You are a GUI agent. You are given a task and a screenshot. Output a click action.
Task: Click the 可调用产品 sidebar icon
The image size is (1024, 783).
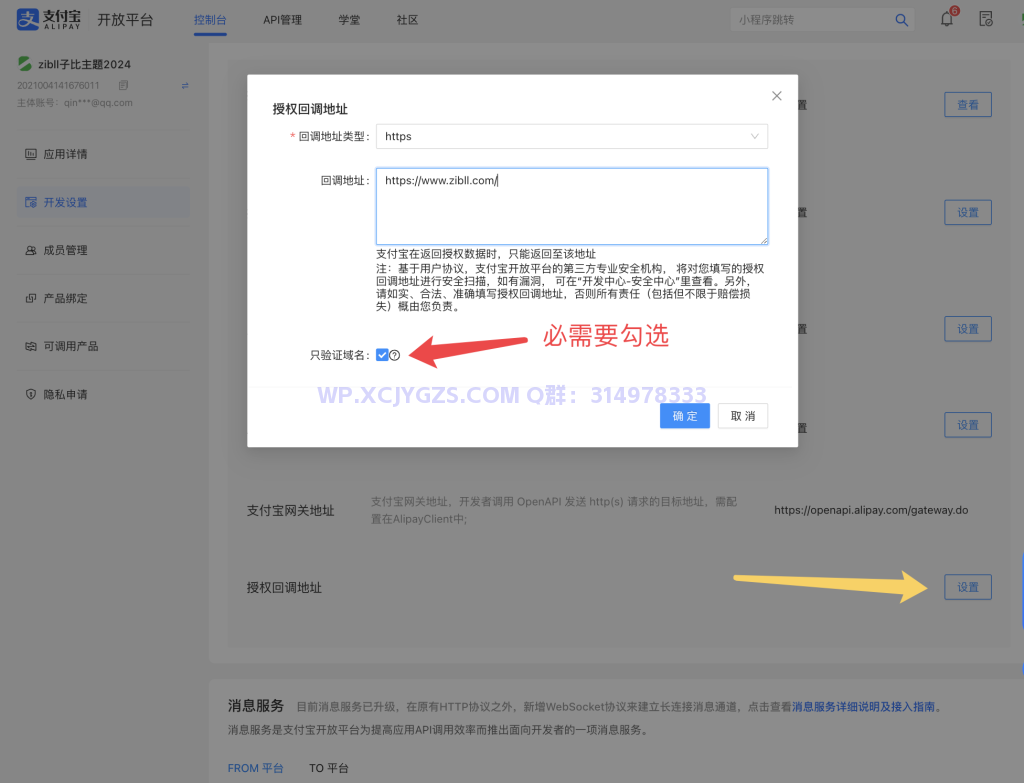[30, 346]
